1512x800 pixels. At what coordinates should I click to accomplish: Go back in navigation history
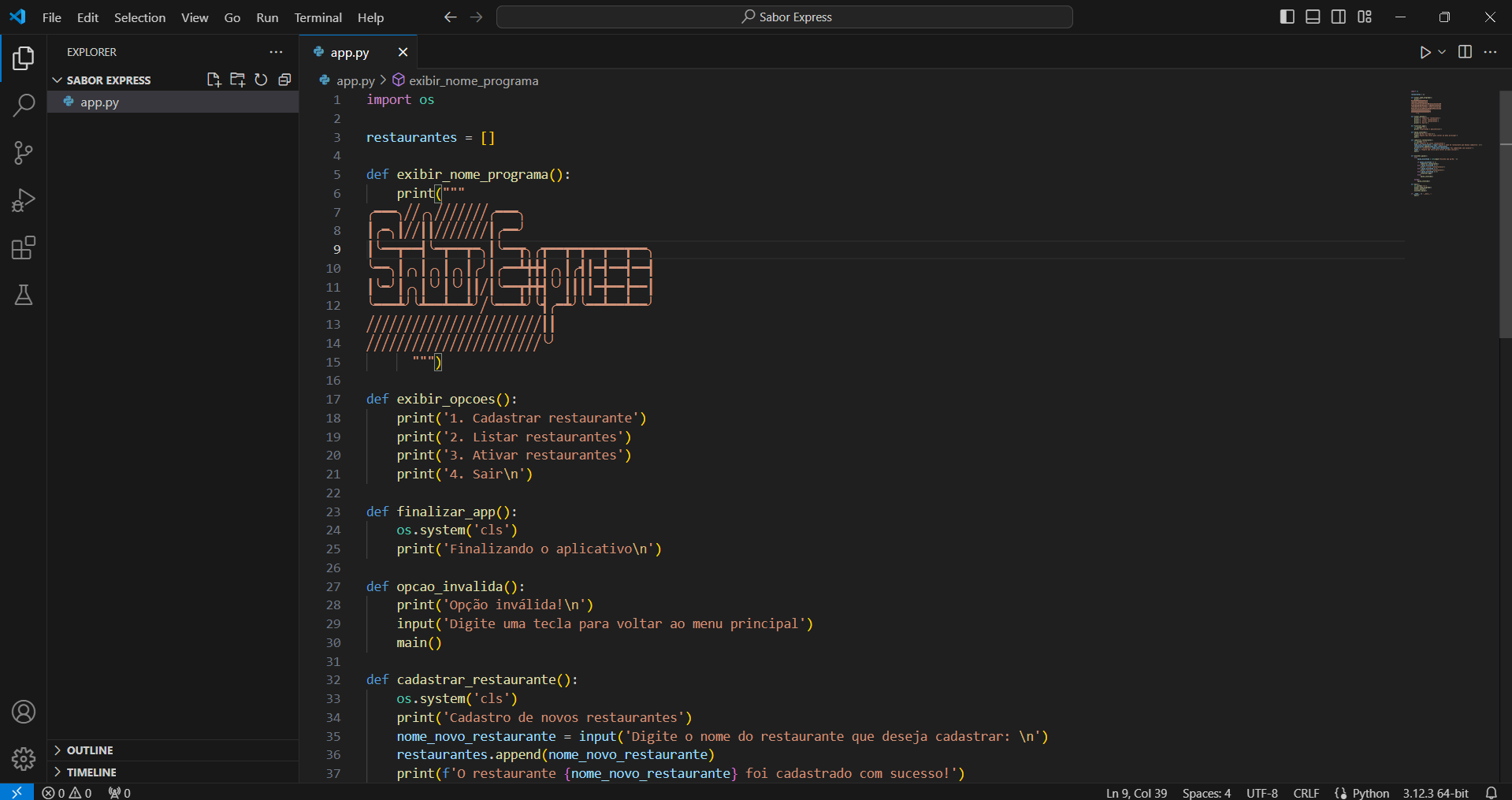click(x=450, y=17)
